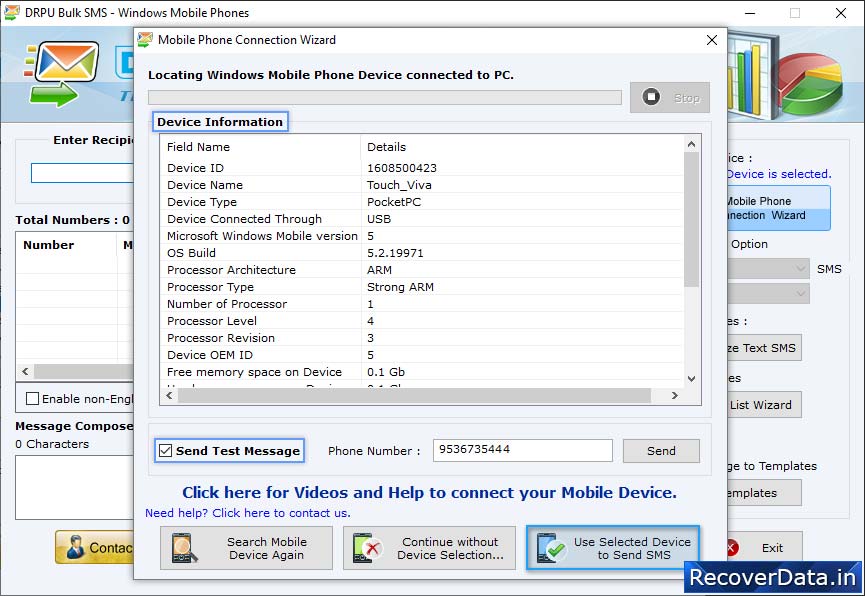Select the Processor Level row

(421, 321)
